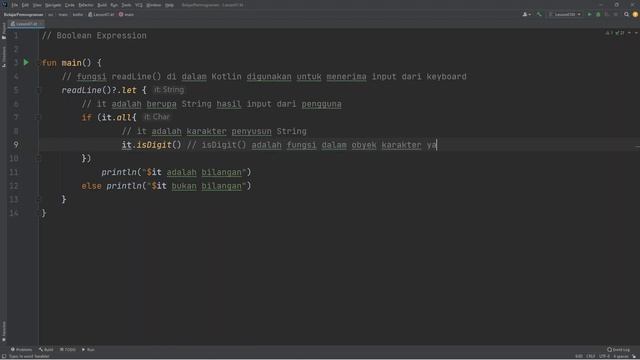Image resolution: width=640 pixels, height=360 pixels.
Task: Open the Run tool window at bottom
Action: click(88, 349)
